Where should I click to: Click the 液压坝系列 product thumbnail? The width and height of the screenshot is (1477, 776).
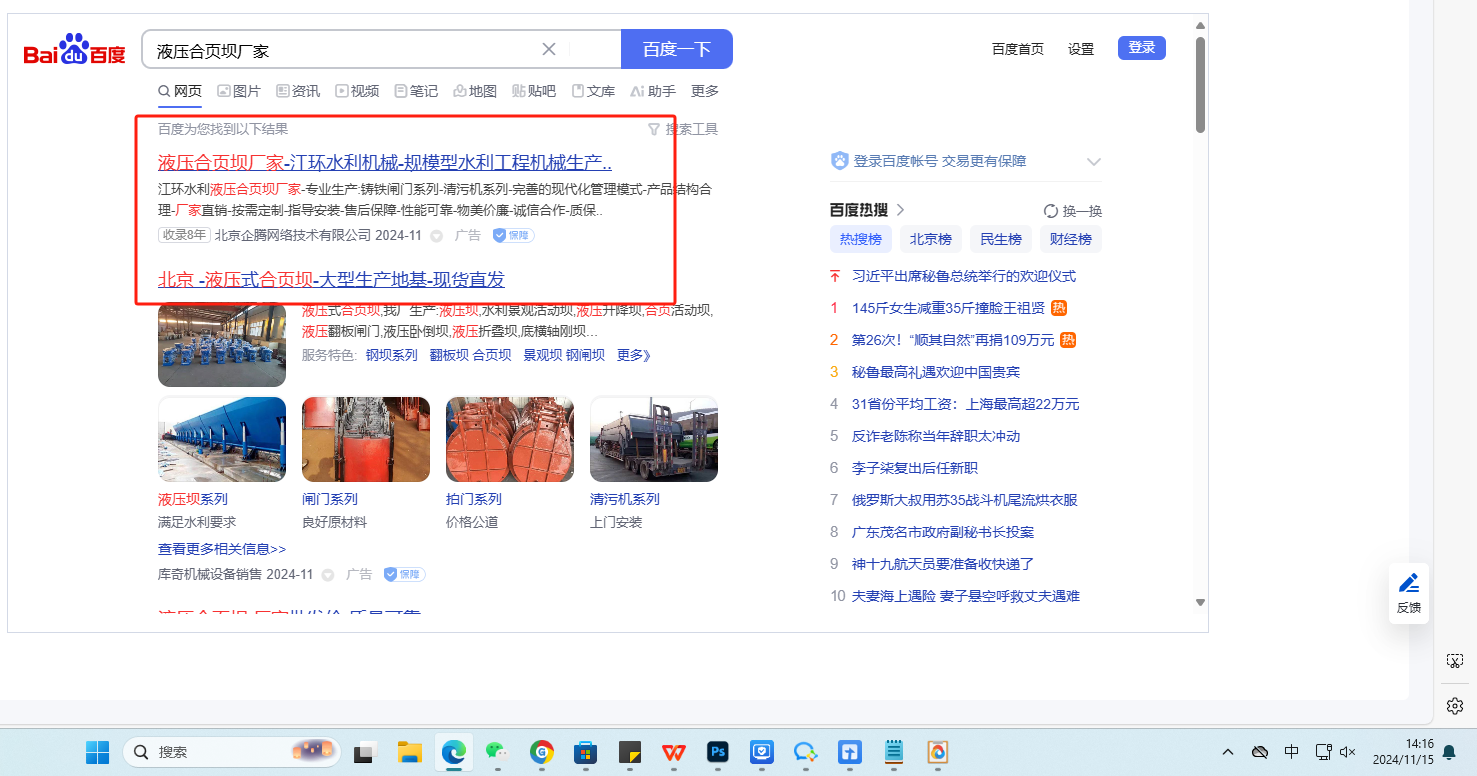point(222,440)
